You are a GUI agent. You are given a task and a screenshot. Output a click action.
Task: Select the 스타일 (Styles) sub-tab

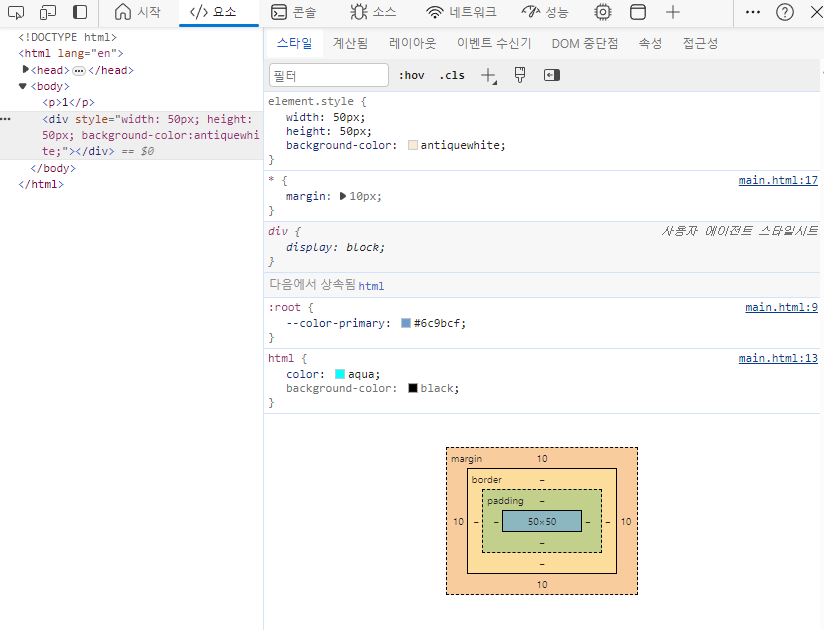click(x=294, y=43)
